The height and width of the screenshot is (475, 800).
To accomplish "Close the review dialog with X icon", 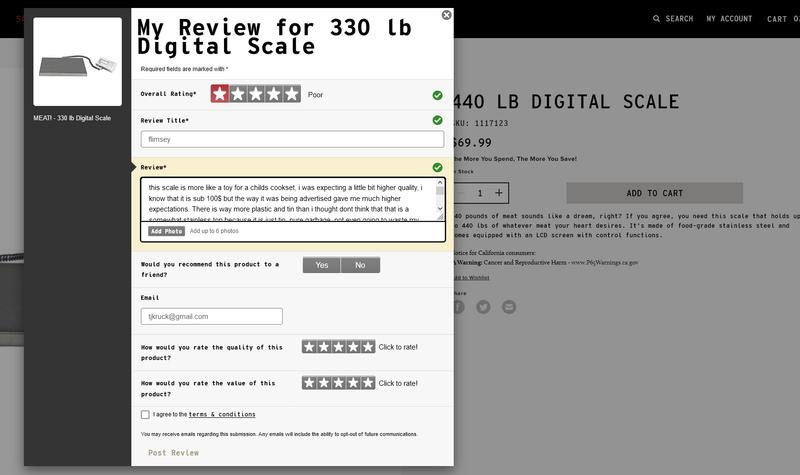I will [x=446, y=15].
